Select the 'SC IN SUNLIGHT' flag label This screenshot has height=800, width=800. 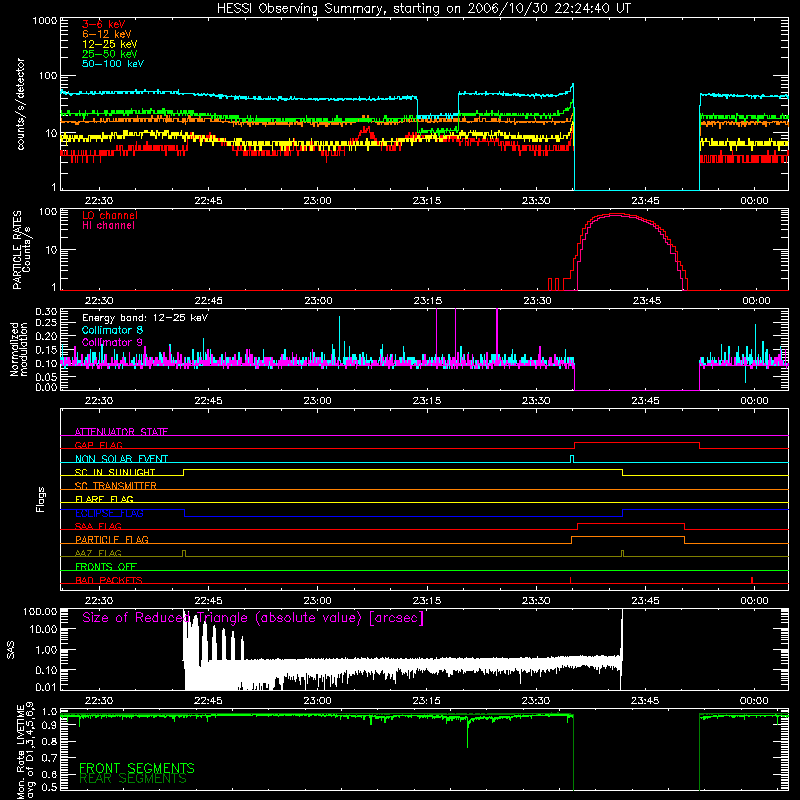[x=115, y=472]
